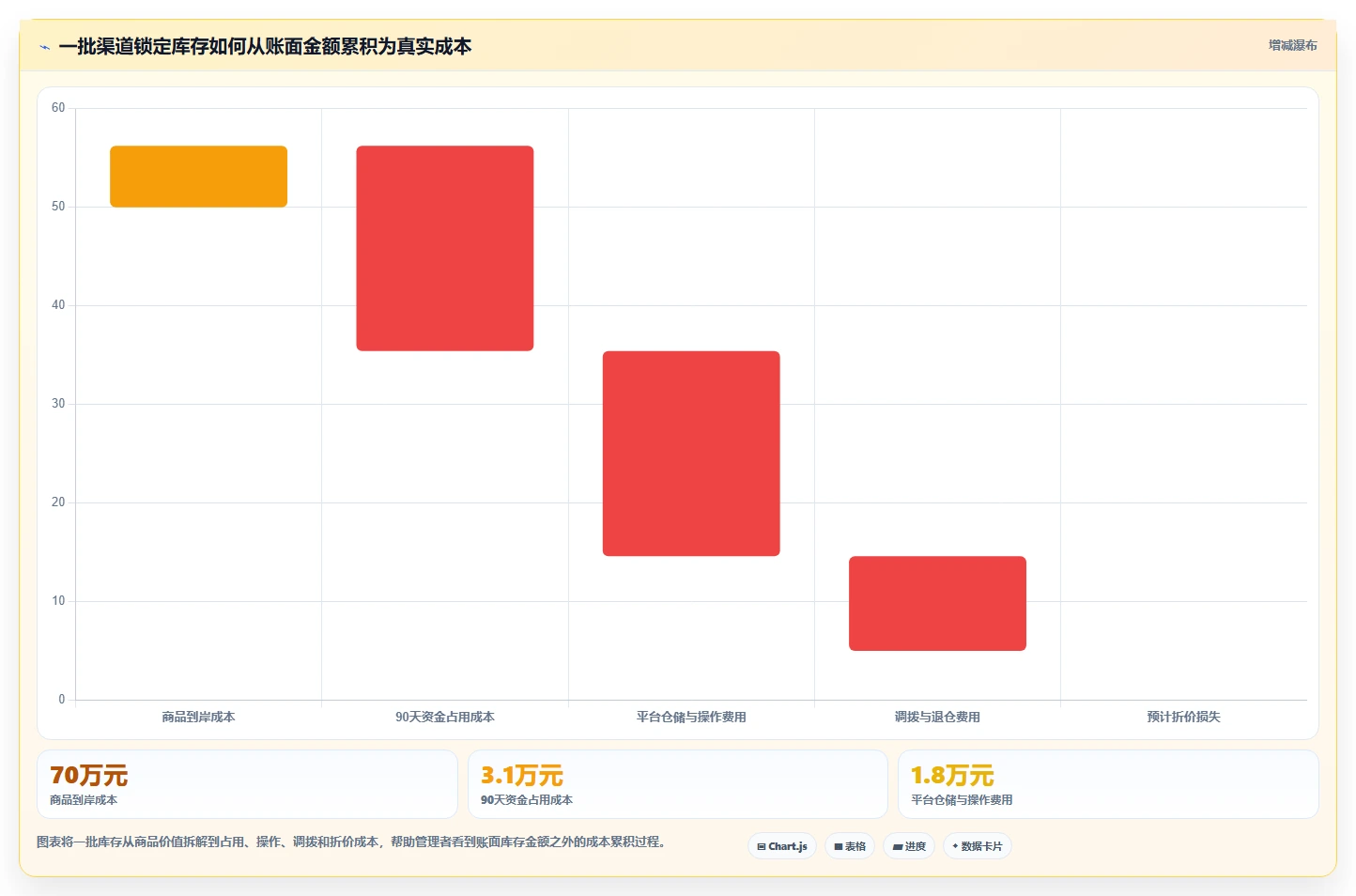Click the 3.1万元 data card value
Viewport: 1356px width, 896px height.
coord(521,776)
